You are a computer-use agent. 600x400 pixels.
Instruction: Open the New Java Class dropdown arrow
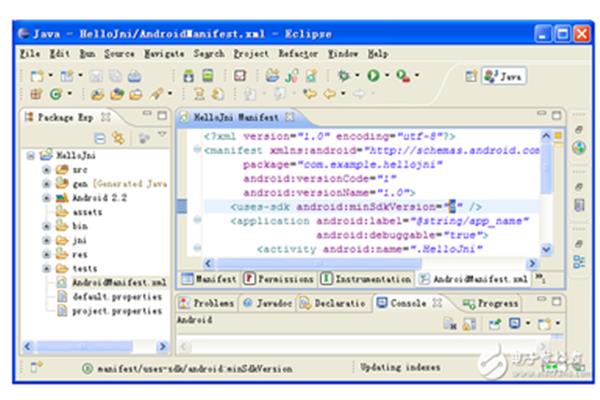(69, 93)
